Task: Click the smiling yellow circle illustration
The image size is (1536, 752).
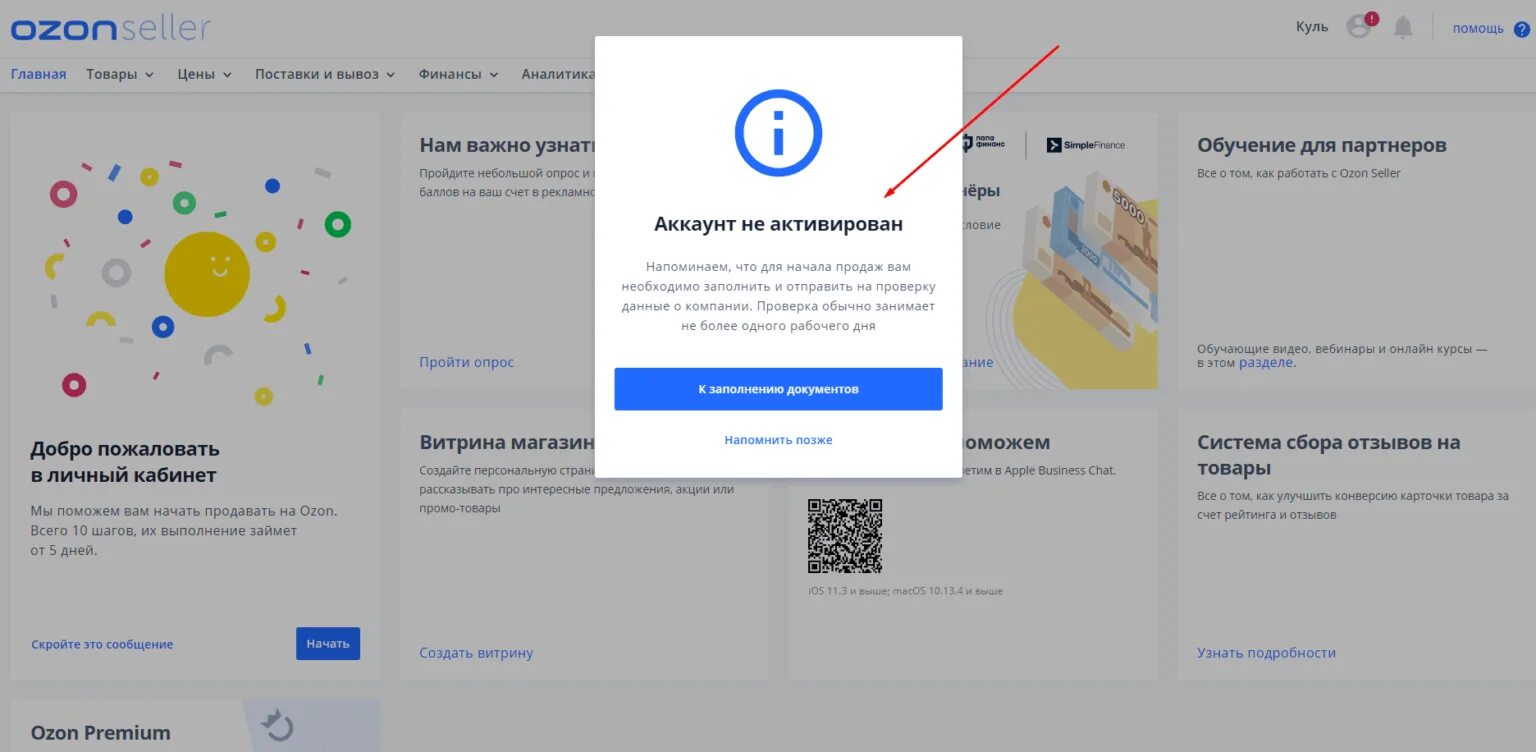Action: pyautogui.click(x=207, y=274)
